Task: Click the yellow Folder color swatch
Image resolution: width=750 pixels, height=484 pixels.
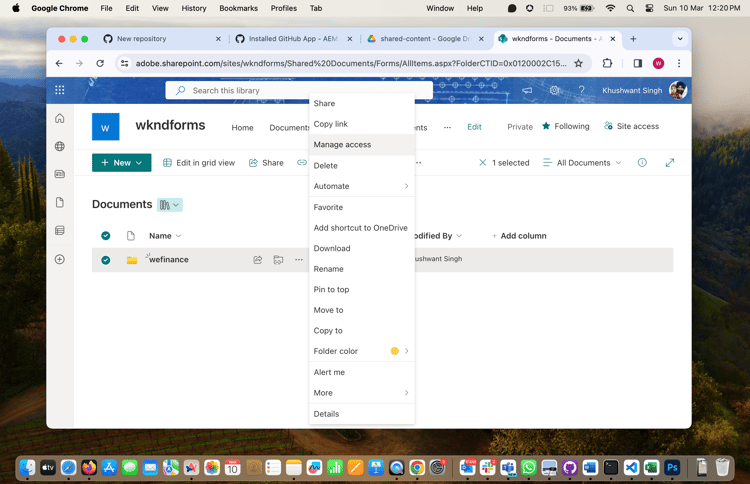Action: point(395,351)
